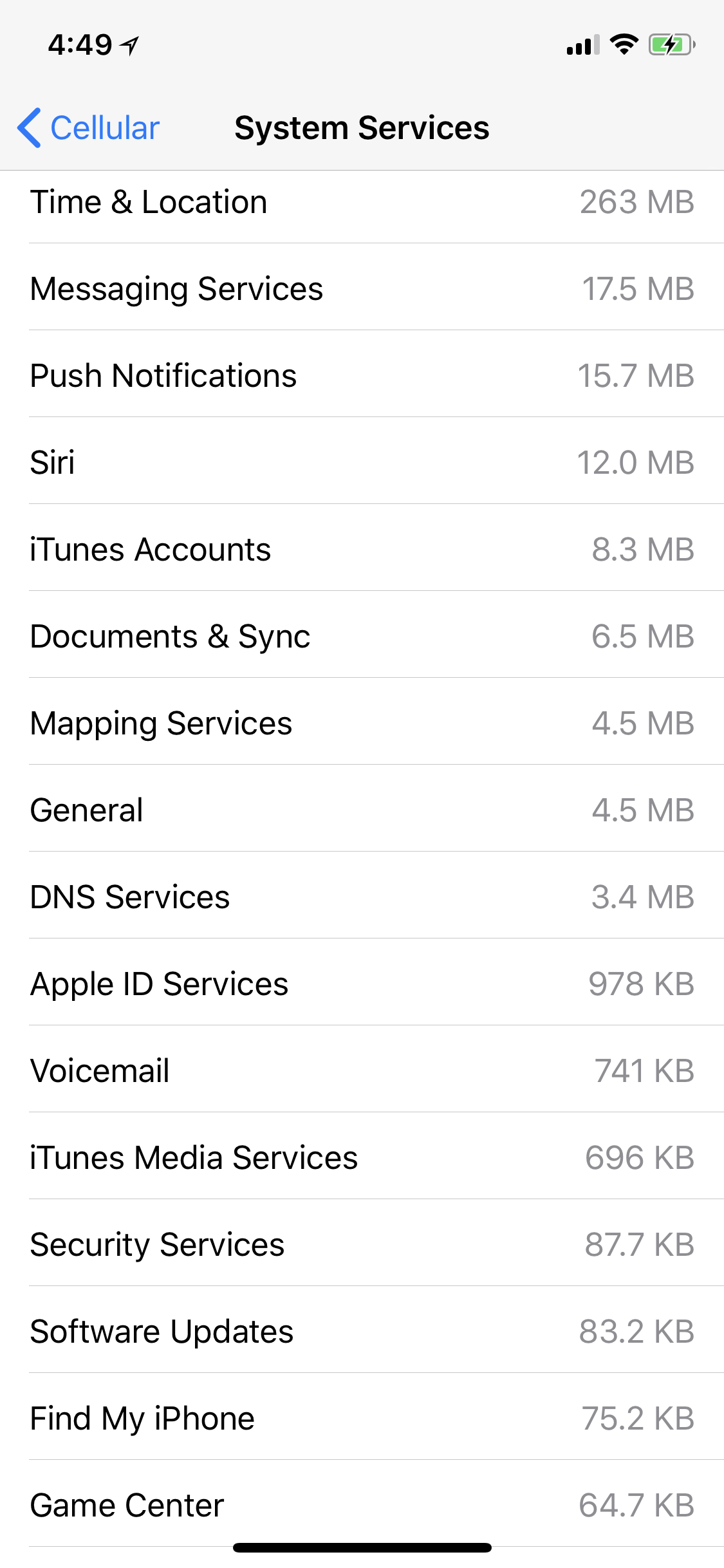Tap the DNS Services entry
This screenshot has height=1568, width=724.
[362, 897]
